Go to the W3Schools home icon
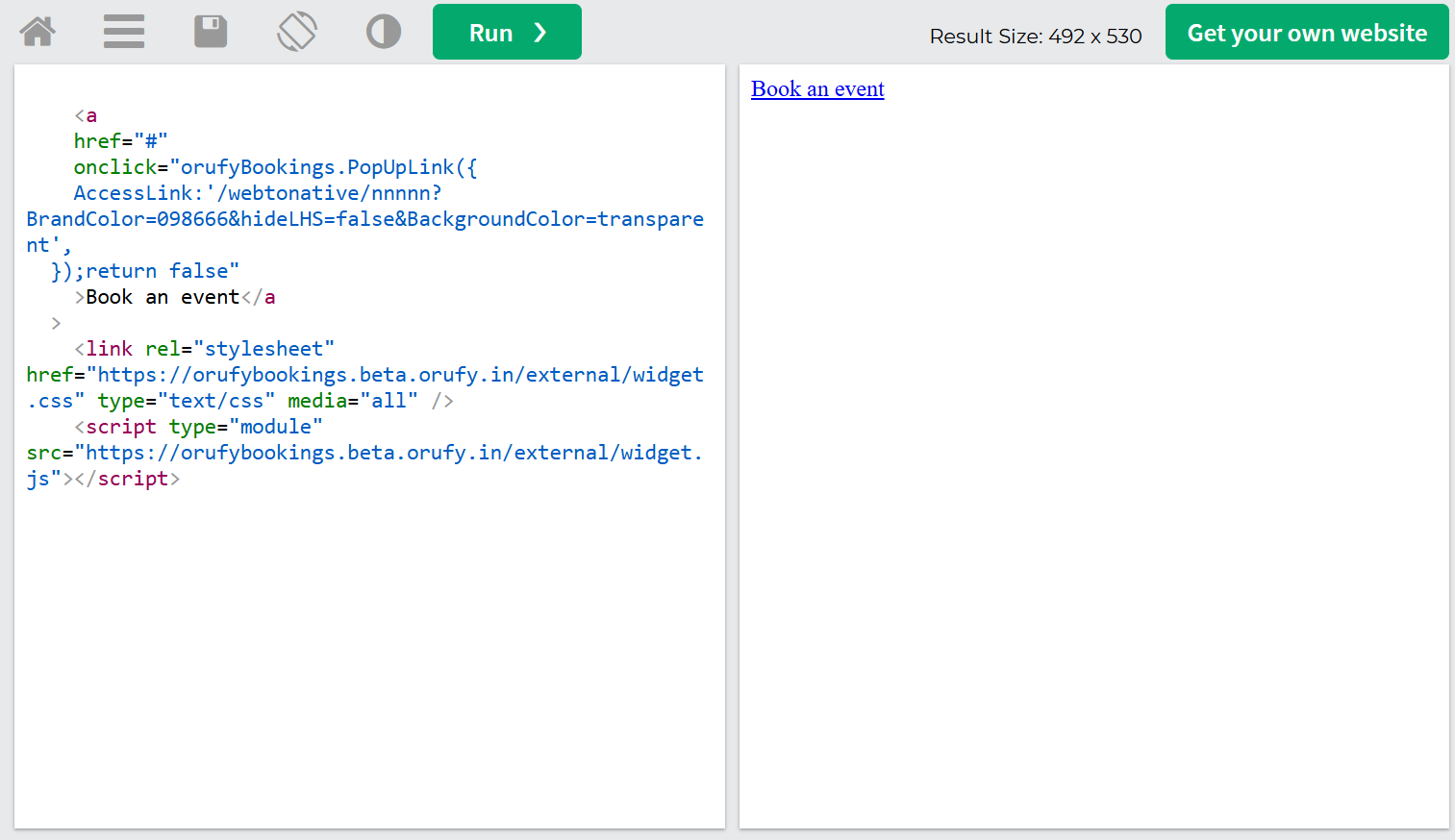Screen dimensions: 1455x840 coord(38,32)
